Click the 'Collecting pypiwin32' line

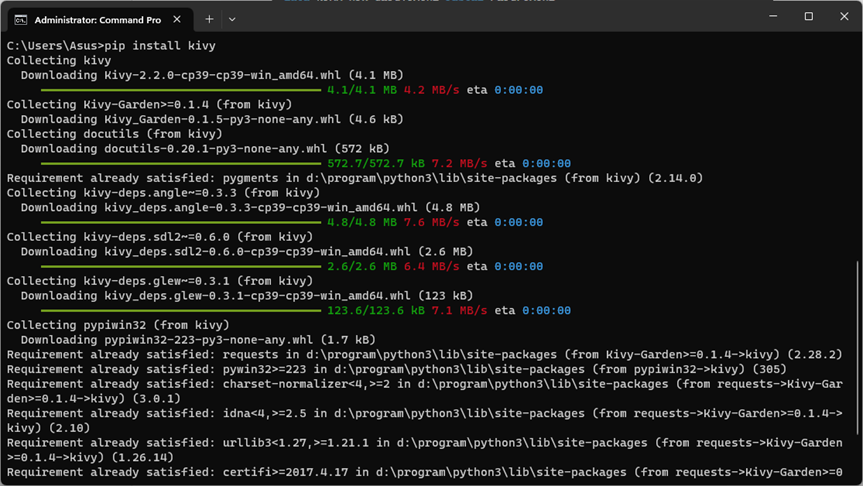[114, 326]
